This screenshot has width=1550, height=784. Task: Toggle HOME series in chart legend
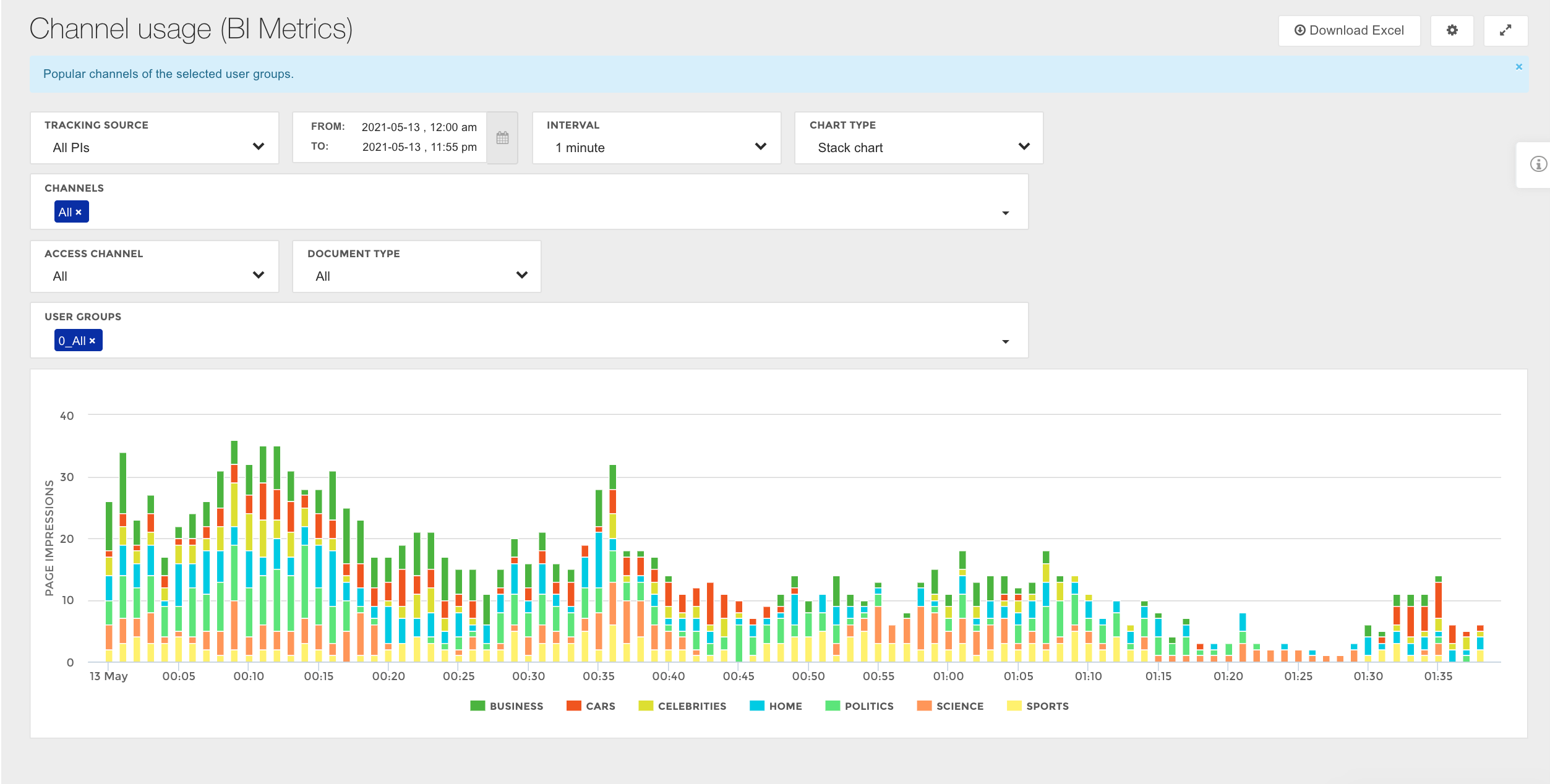point(784,706)
